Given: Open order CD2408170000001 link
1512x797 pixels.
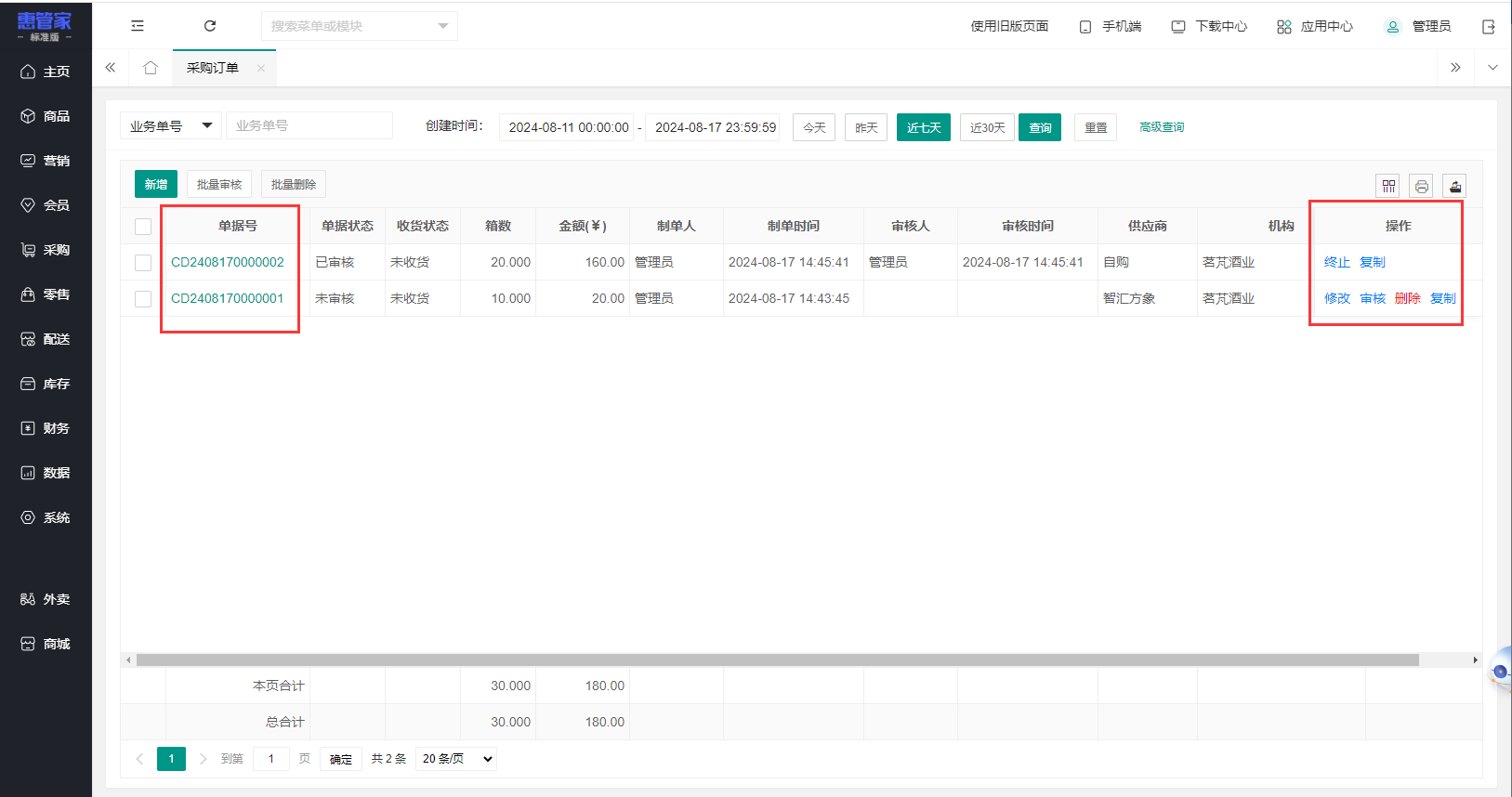Looking at the screenshot, I should coord(228,298).
